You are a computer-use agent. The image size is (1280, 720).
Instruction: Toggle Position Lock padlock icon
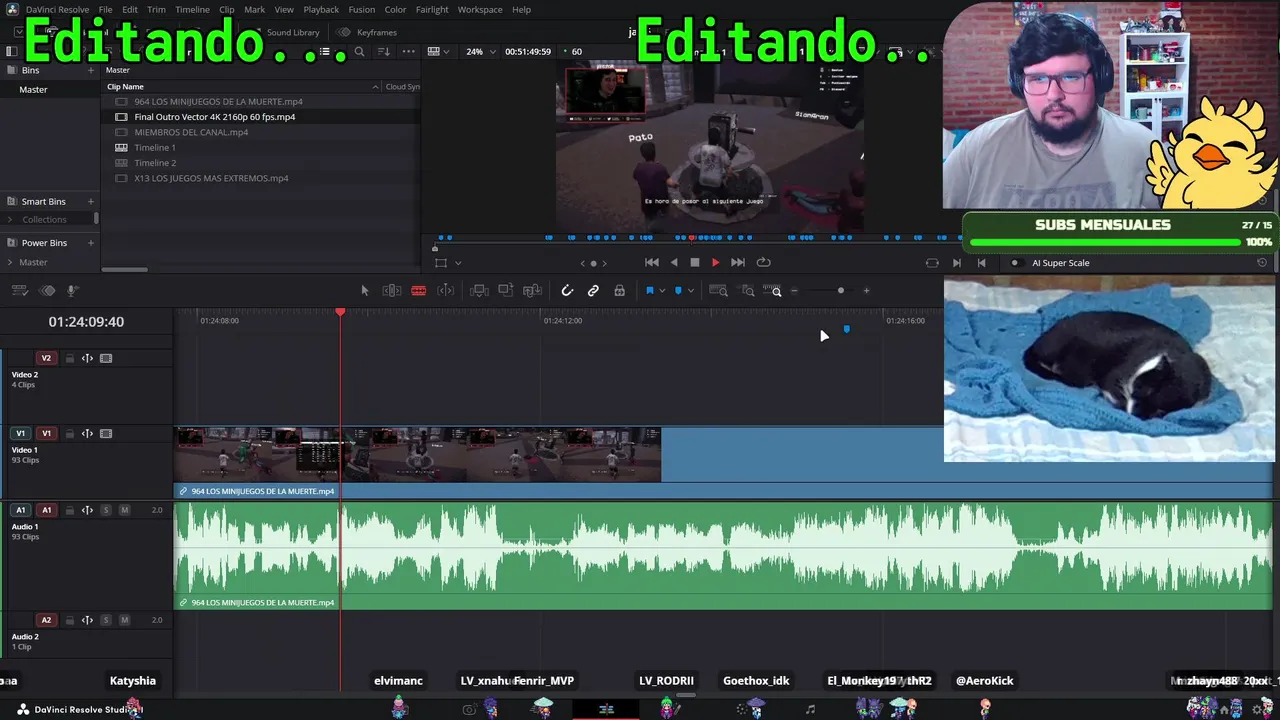click(619, 291)
